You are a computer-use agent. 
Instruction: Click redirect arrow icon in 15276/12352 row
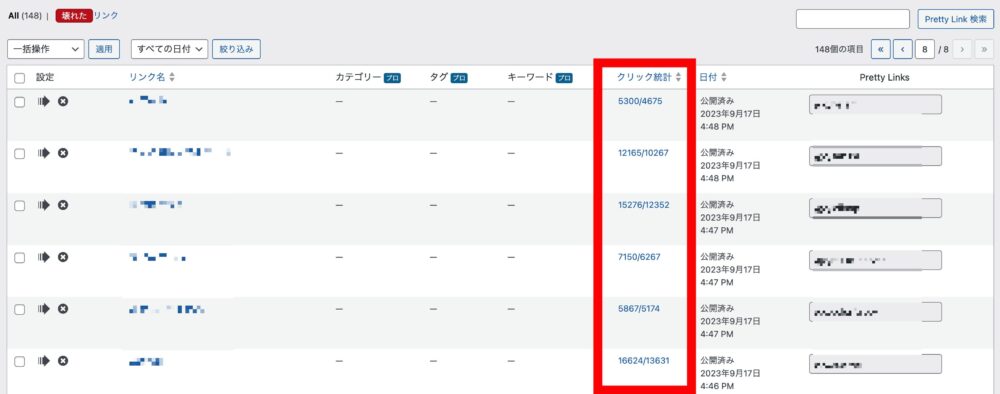pyautogui.click(x=43, y=205)
